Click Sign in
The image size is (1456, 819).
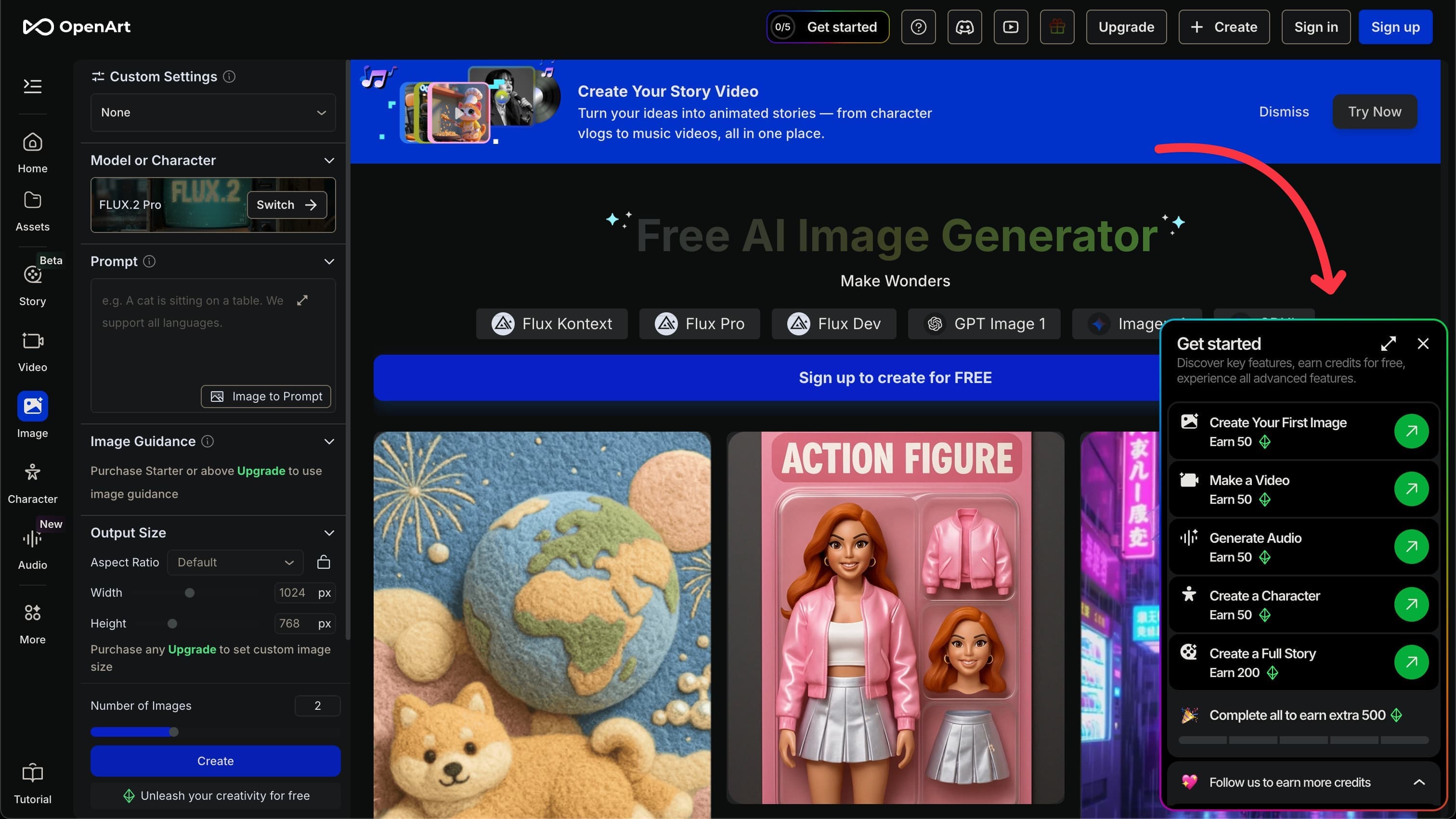[1316, 26]
